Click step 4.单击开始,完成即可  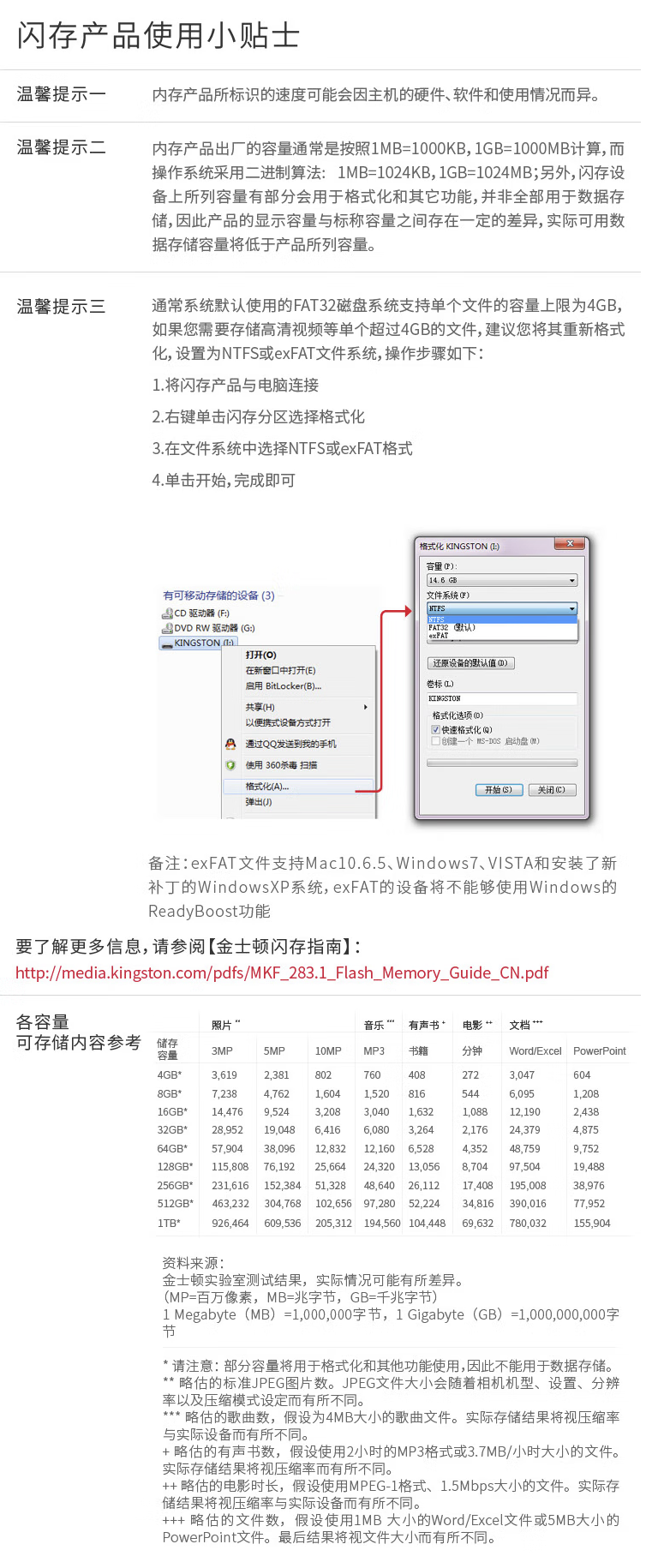point(224,480)
